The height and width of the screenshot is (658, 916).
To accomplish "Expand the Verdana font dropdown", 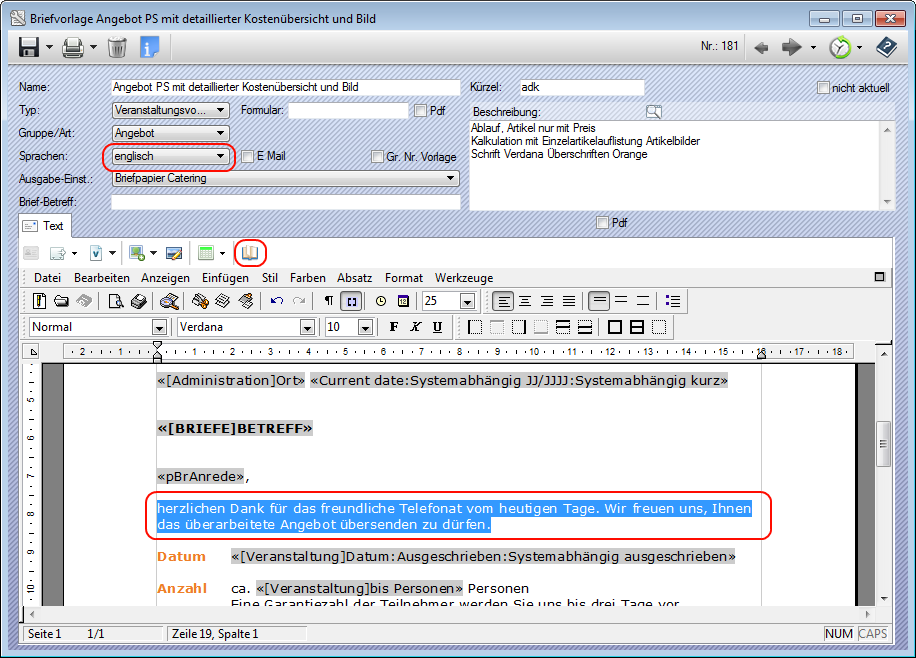I will point(308,327).
